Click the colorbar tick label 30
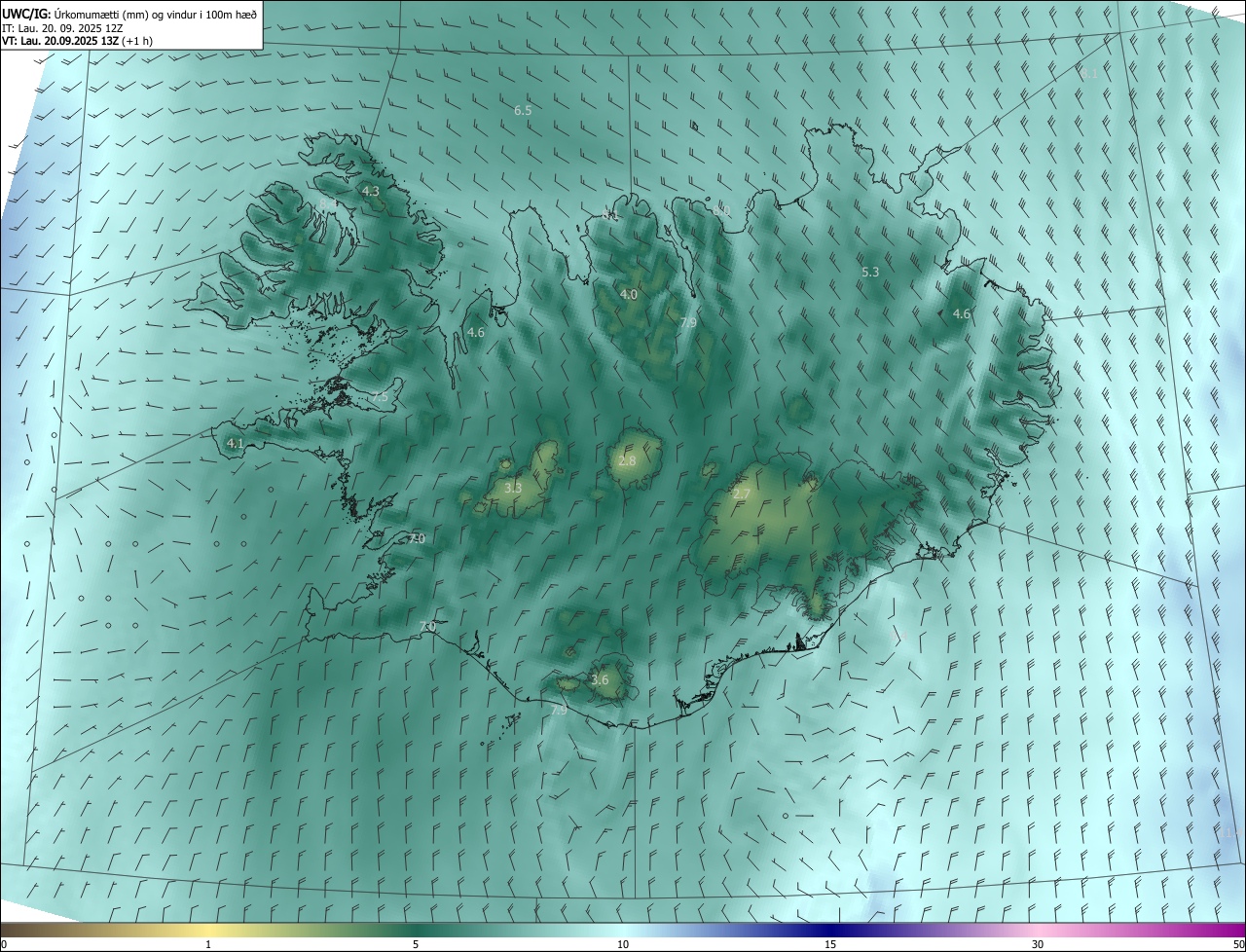 [x=1038, y=945]
